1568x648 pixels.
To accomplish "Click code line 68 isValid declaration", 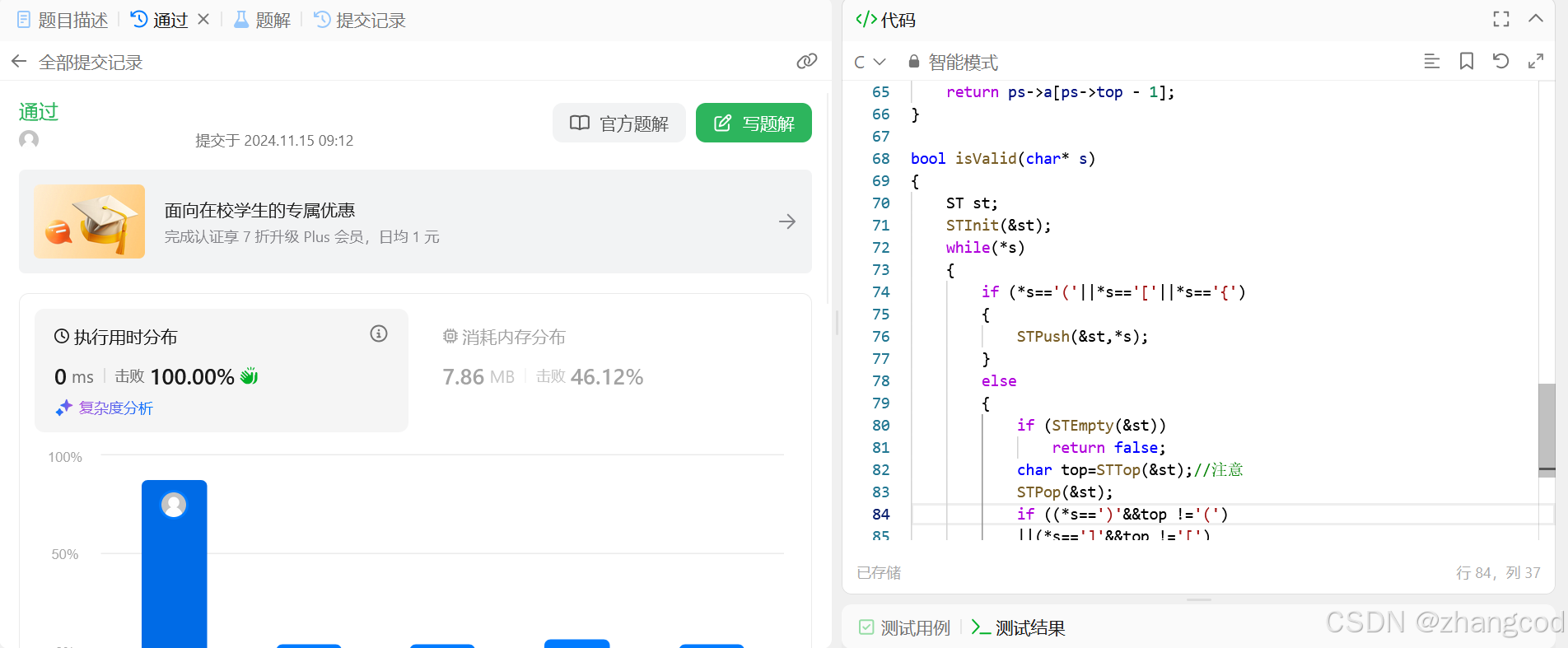I will [1003, 159].
